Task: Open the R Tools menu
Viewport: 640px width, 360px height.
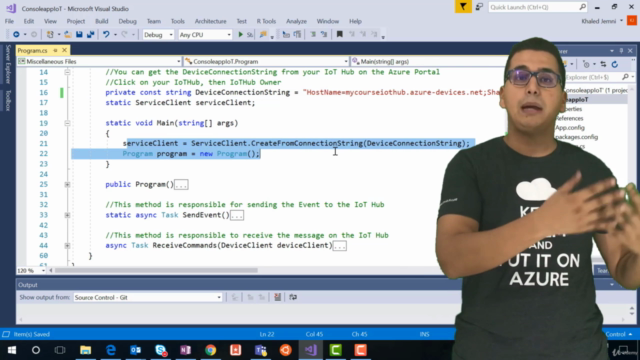Action: (266, 21)
